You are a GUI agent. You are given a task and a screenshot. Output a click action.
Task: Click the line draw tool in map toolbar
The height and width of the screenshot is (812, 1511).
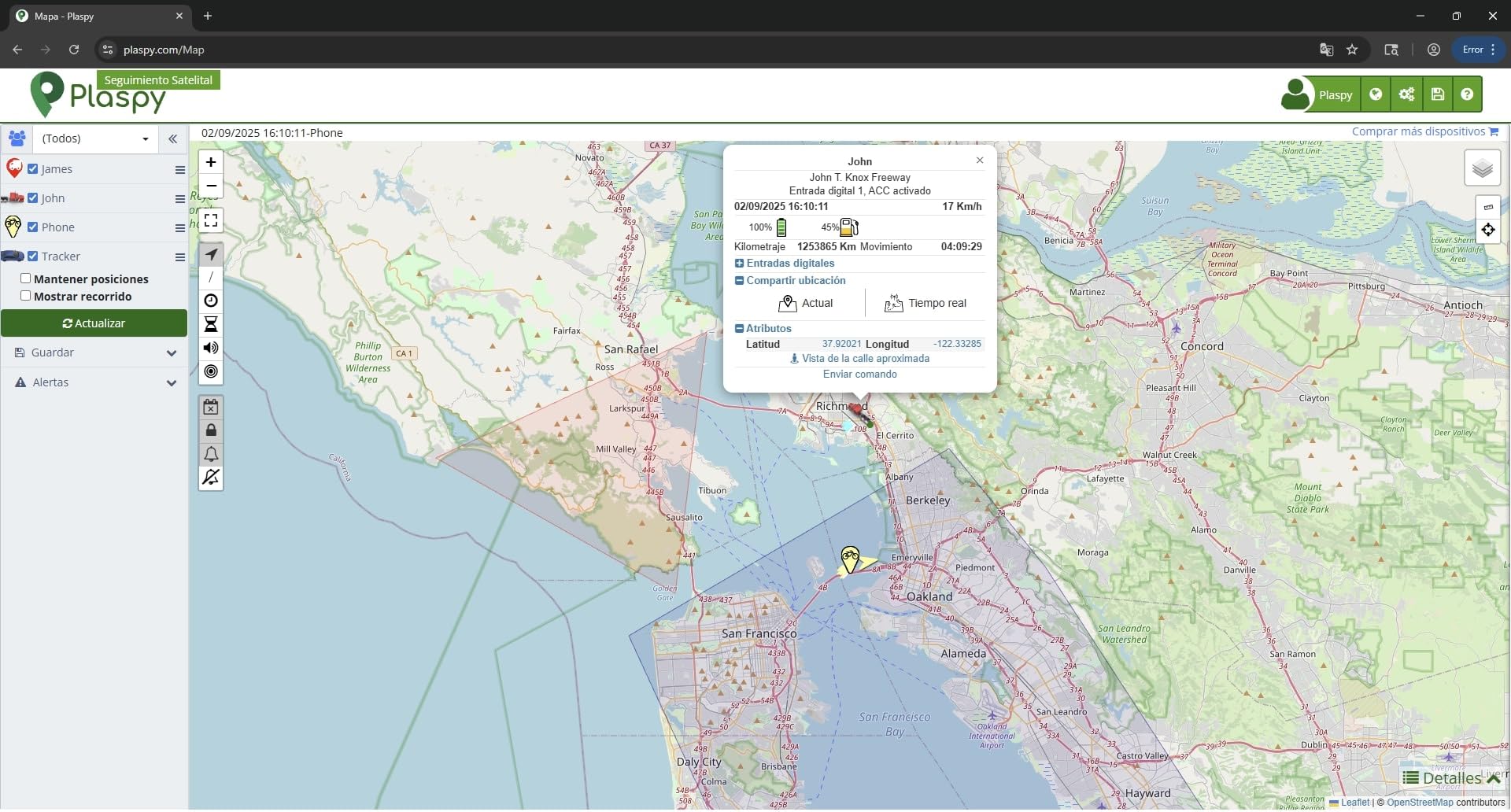pyautogui.click(x=211, y=277)
